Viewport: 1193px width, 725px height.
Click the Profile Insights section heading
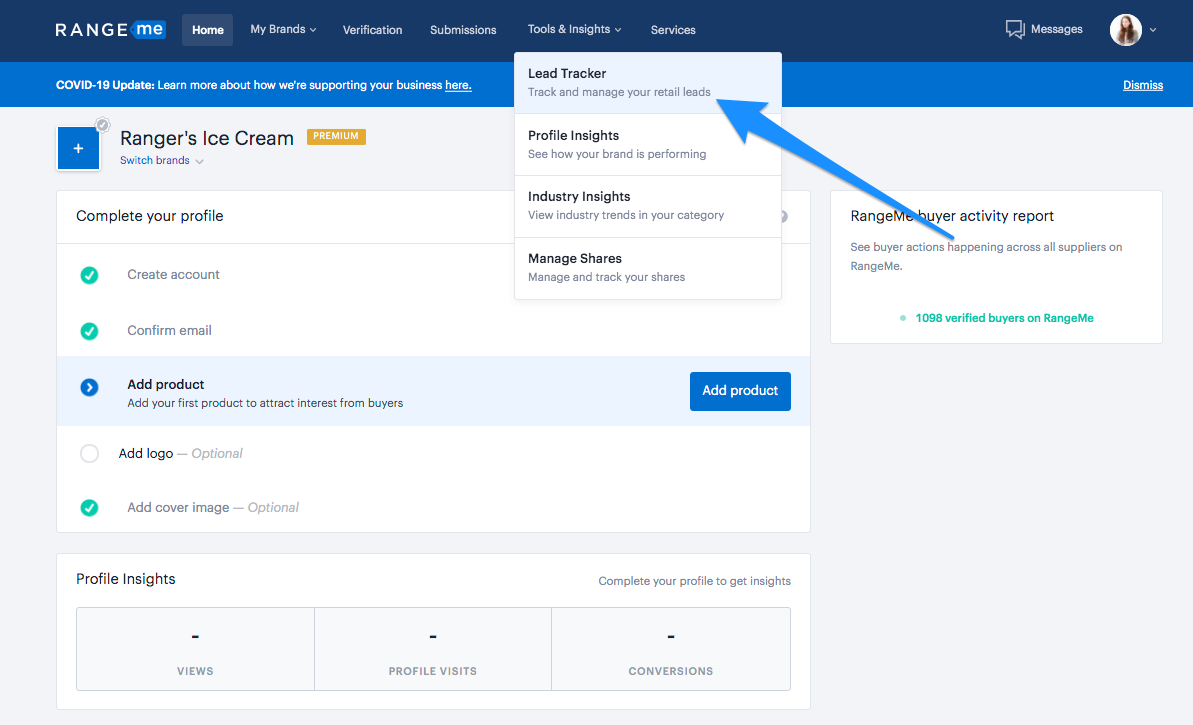(x=126, y=579)
